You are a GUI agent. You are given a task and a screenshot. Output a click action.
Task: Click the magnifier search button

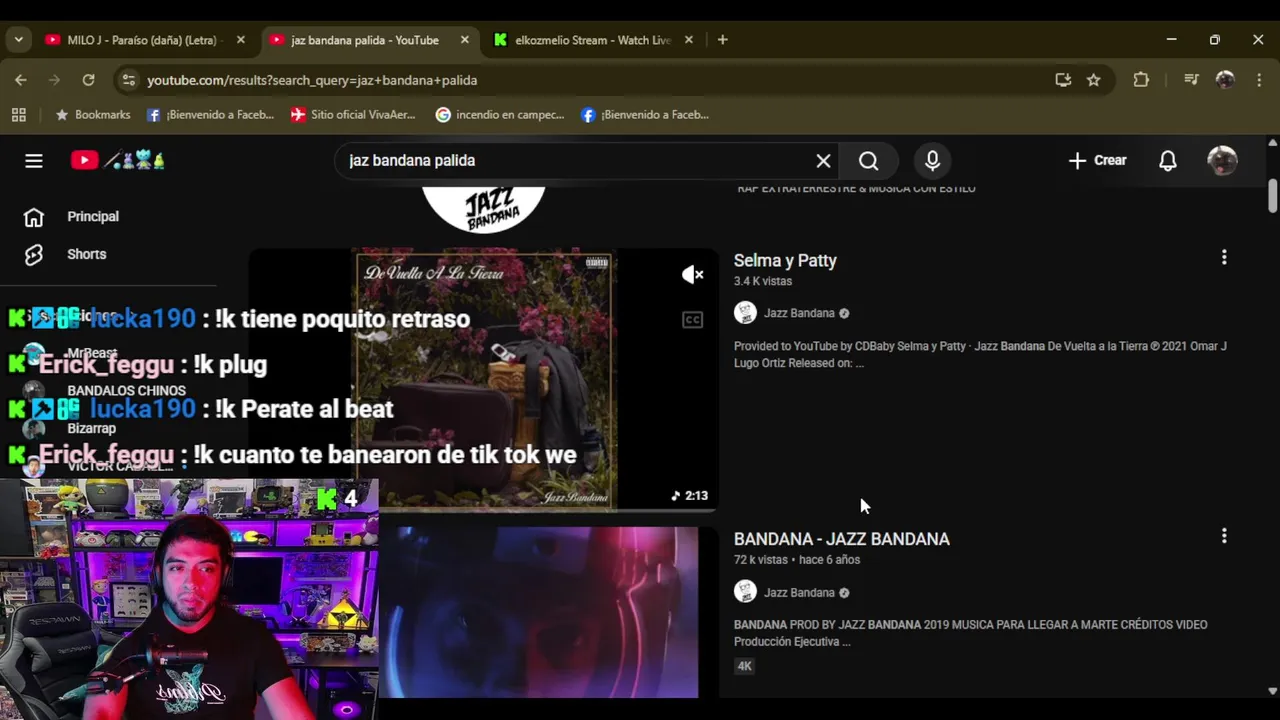pyautogui.click(x=868, y=161)
